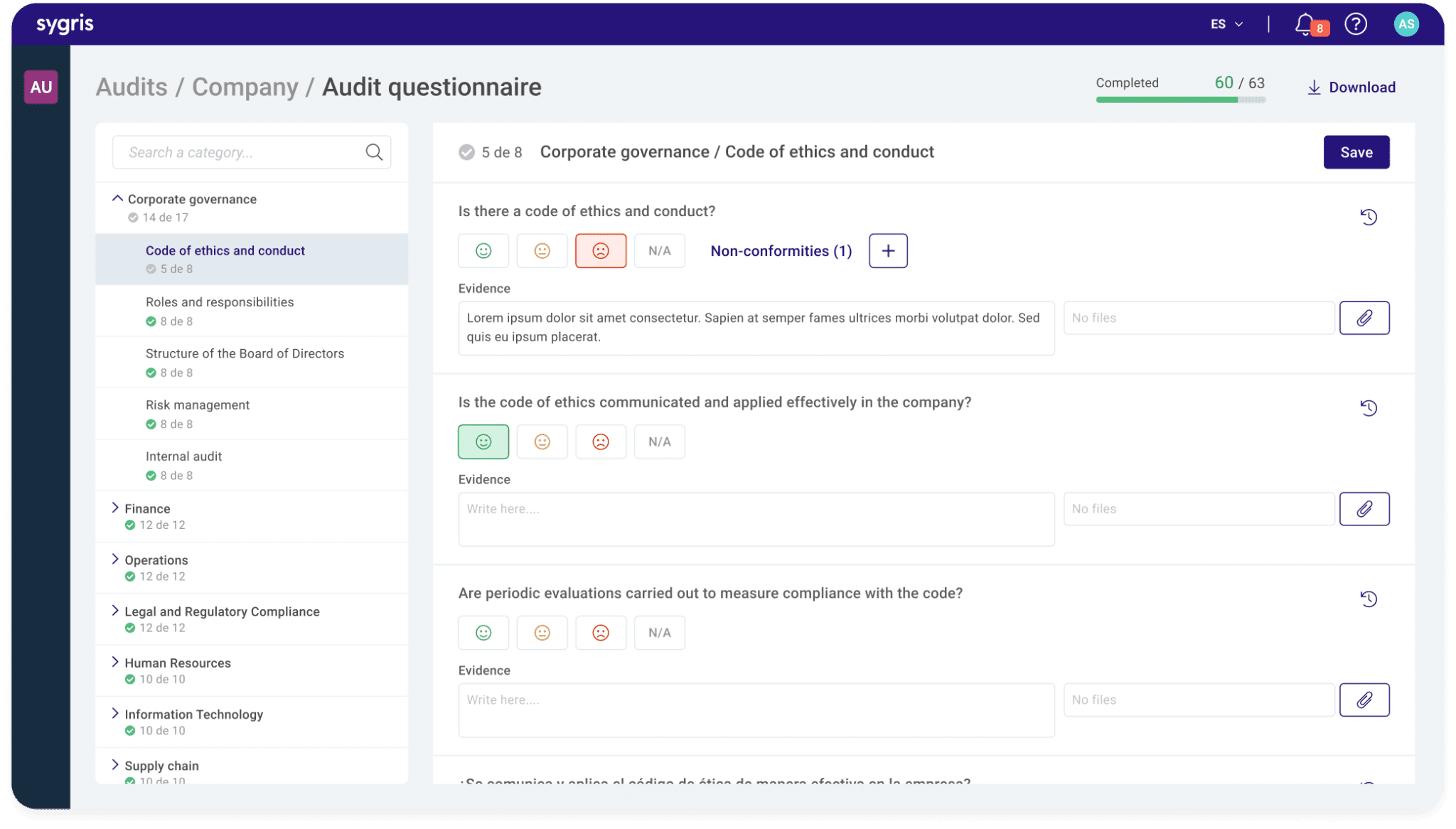Click evidence field for communicated effectively question

pos(756,519)
